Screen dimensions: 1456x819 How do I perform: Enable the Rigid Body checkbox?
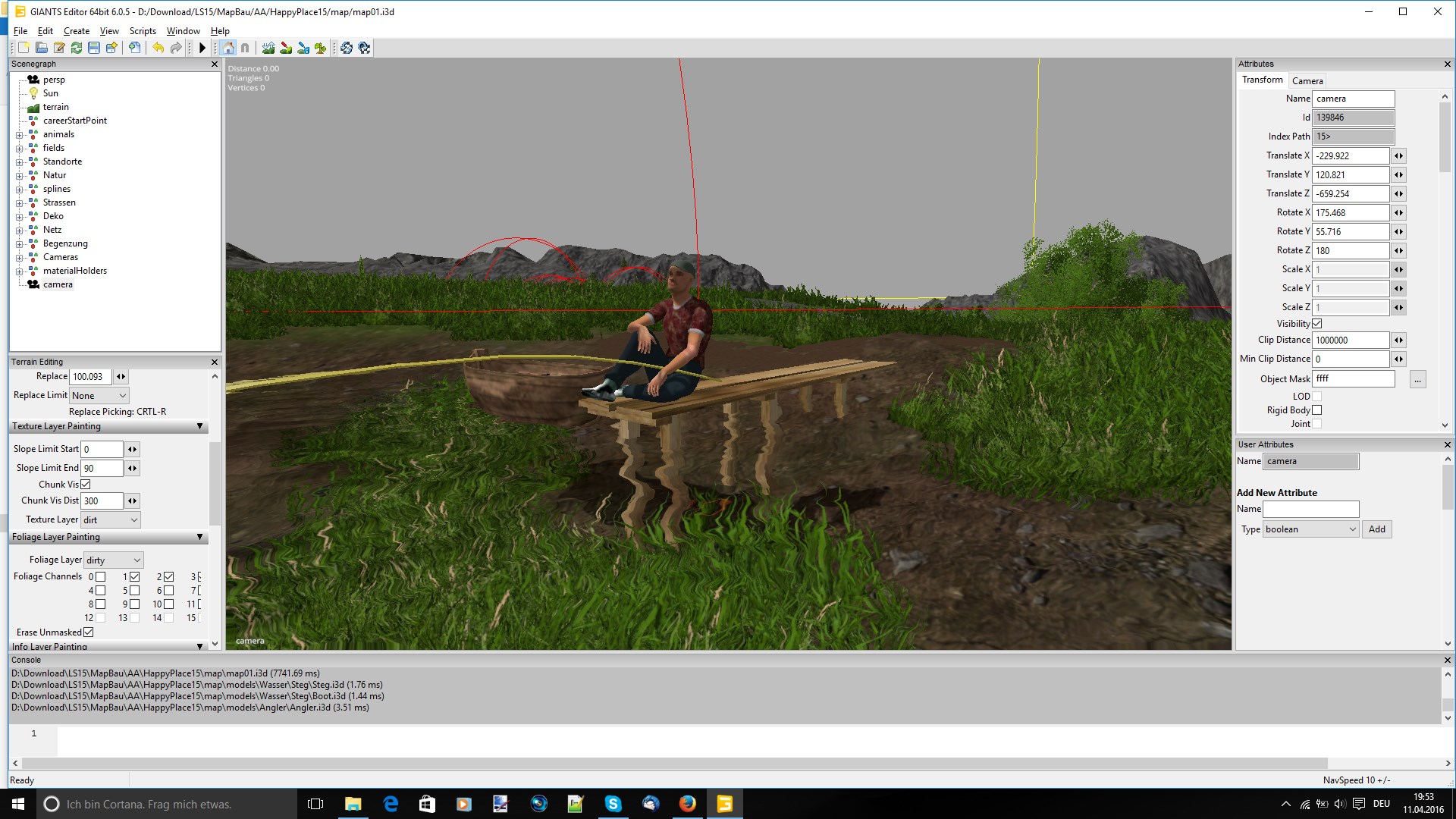click(1317, 410)
